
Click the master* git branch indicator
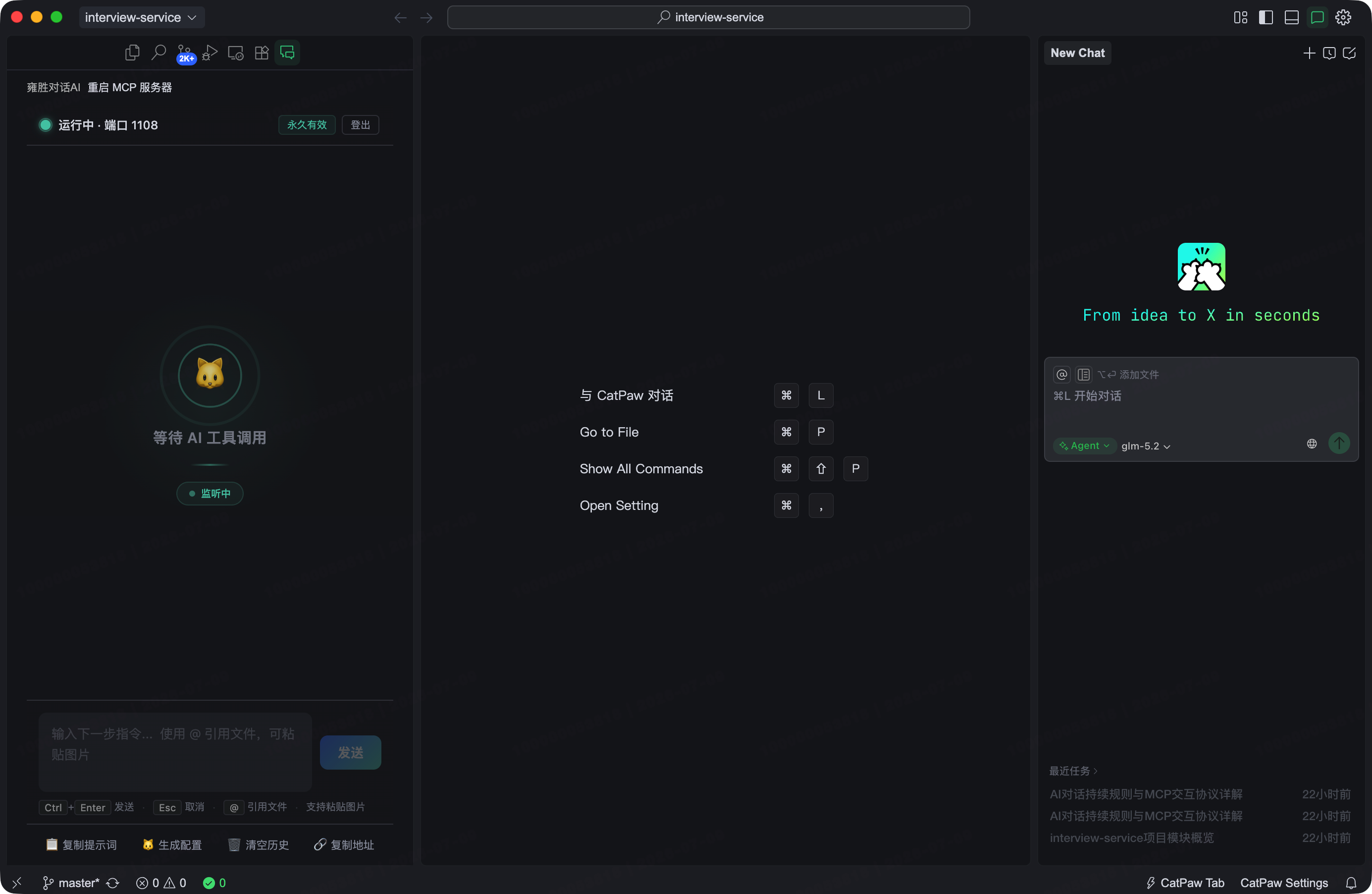(71, 883)
